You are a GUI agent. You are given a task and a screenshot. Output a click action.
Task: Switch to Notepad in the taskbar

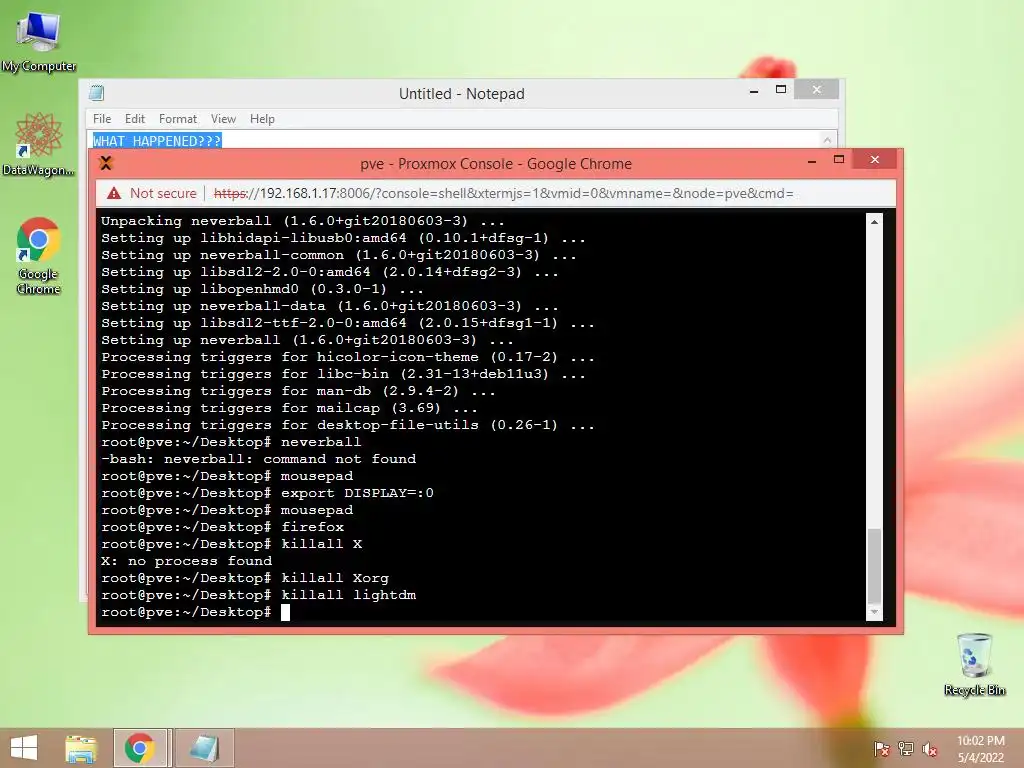(204, 748)
